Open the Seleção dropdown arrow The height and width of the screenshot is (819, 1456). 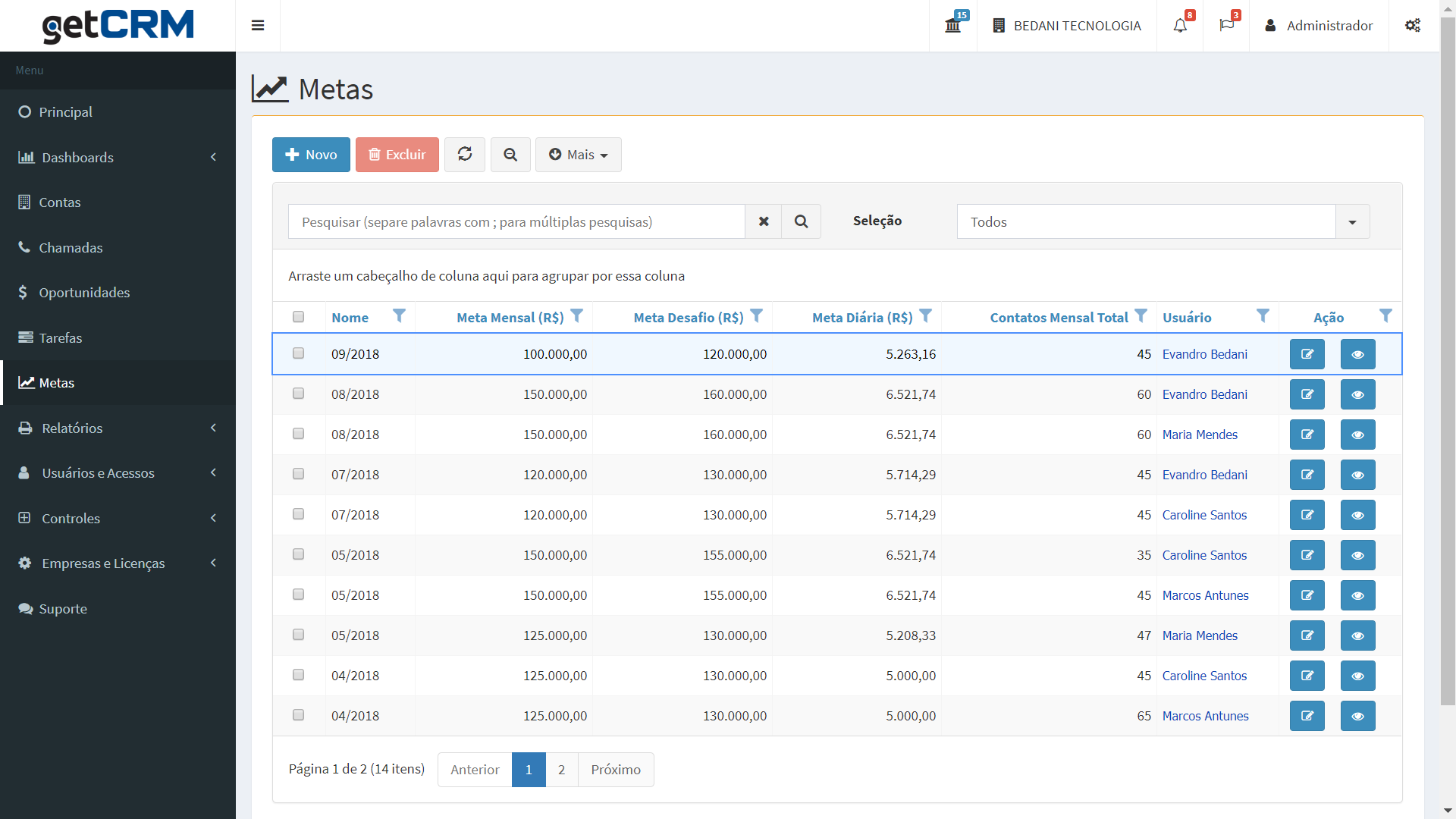pyautogui.click(x=1352, y=221)
